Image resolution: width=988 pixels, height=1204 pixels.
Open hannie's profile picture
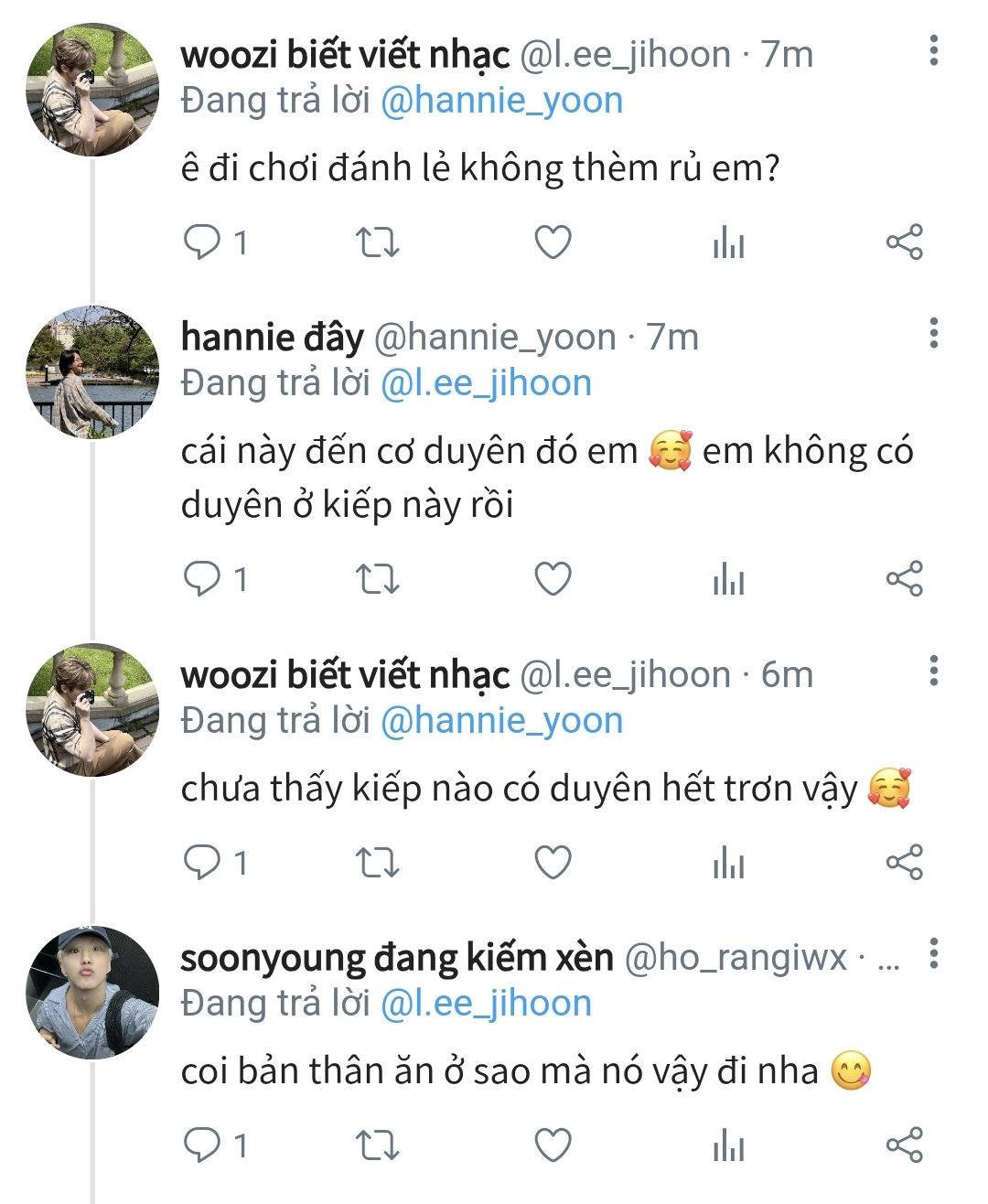coord(92,372)
